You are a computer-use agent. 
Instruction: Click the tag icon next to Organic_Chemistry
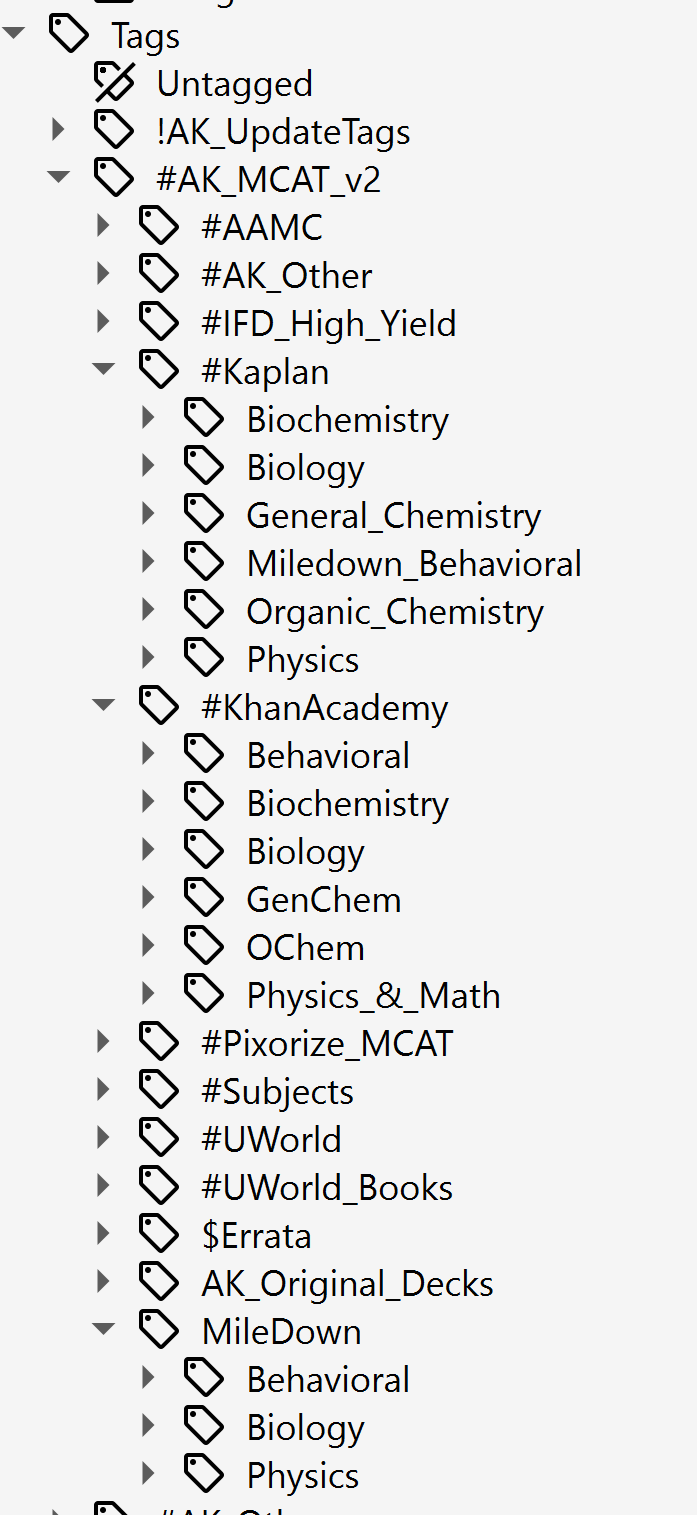tap(204, 611)
